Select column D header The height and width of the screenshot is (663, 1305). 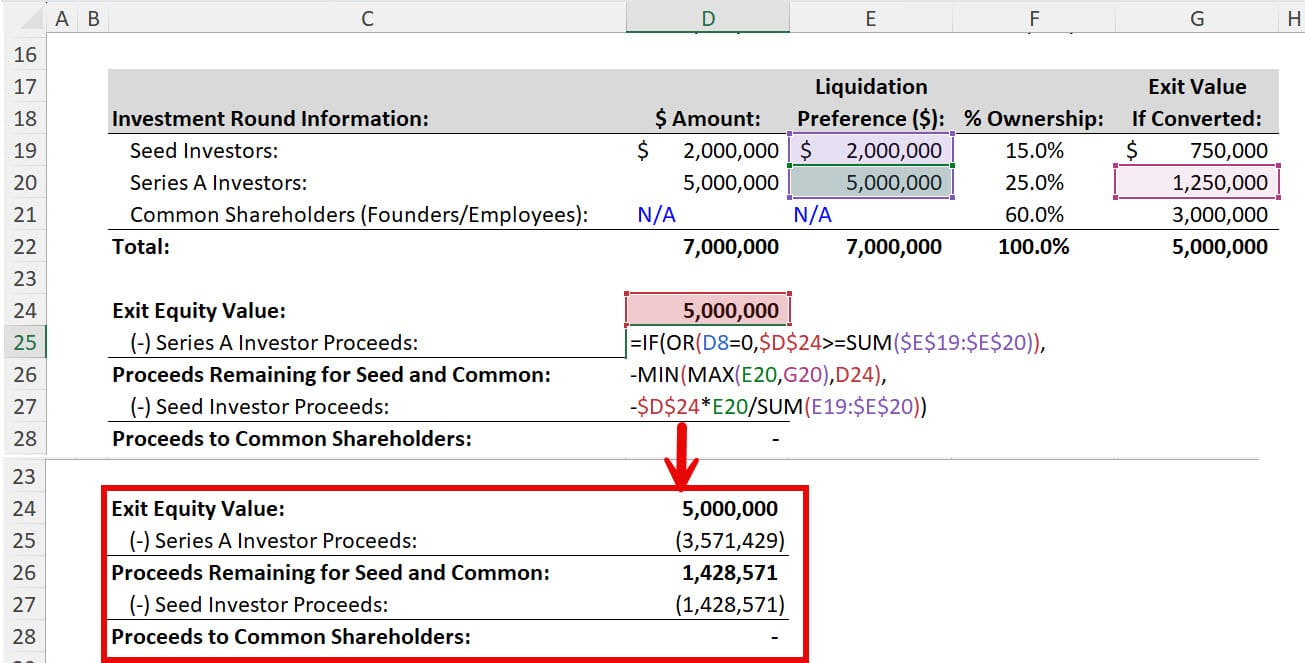[707, 17]
